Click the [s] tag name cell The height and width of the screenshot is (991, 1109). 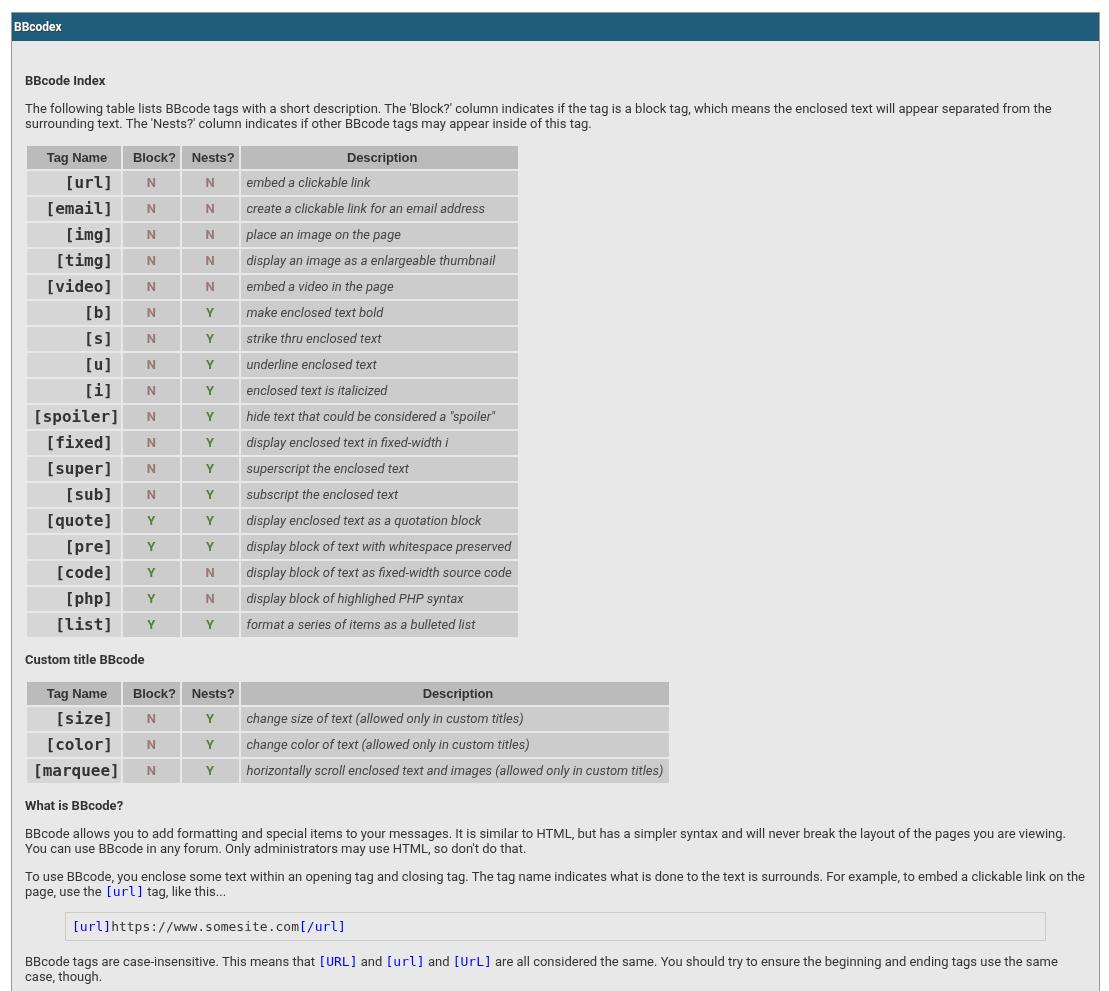click(74, 339)
